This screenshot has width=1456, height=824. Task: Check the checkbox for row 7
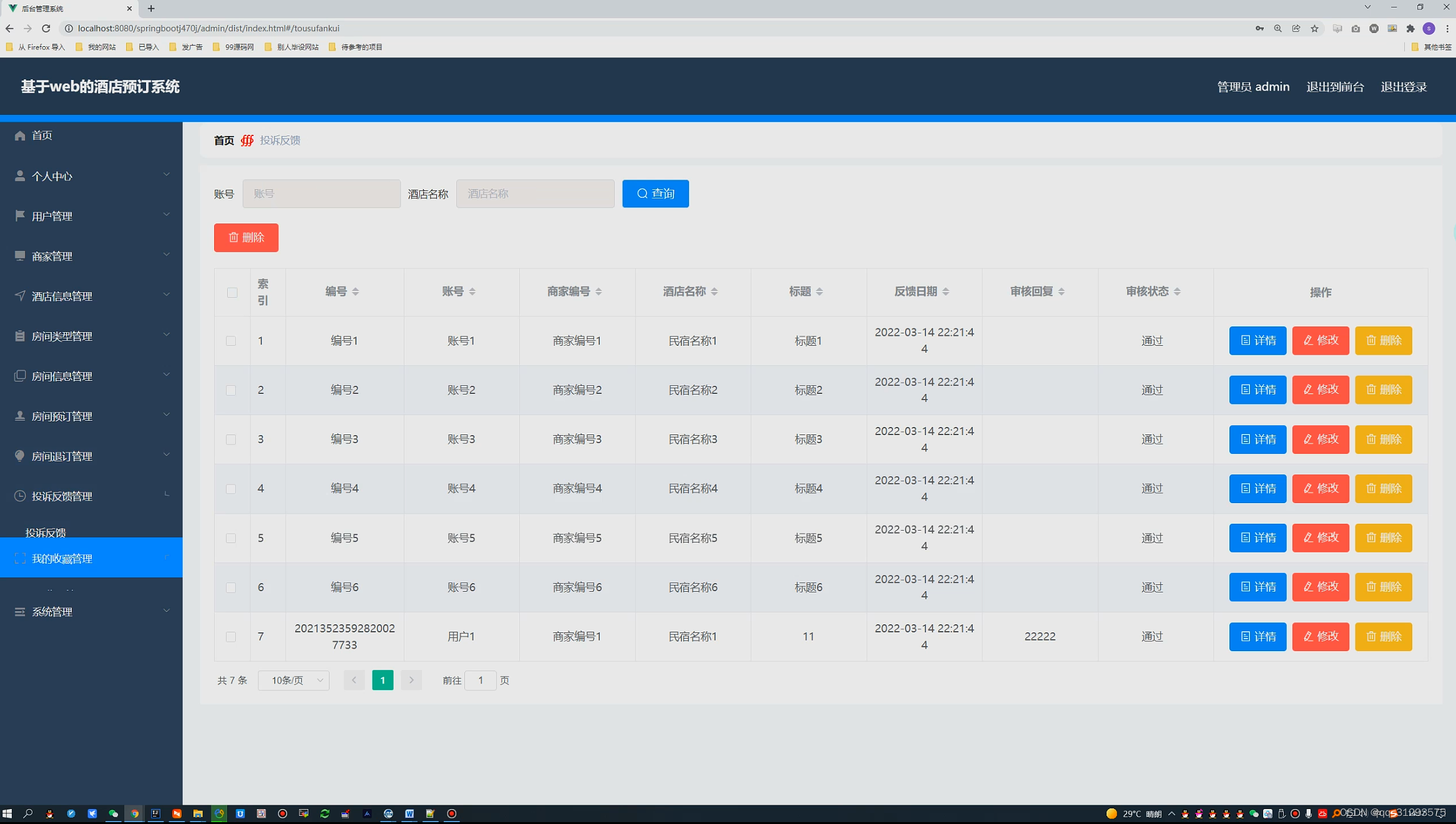pos(231,637)
